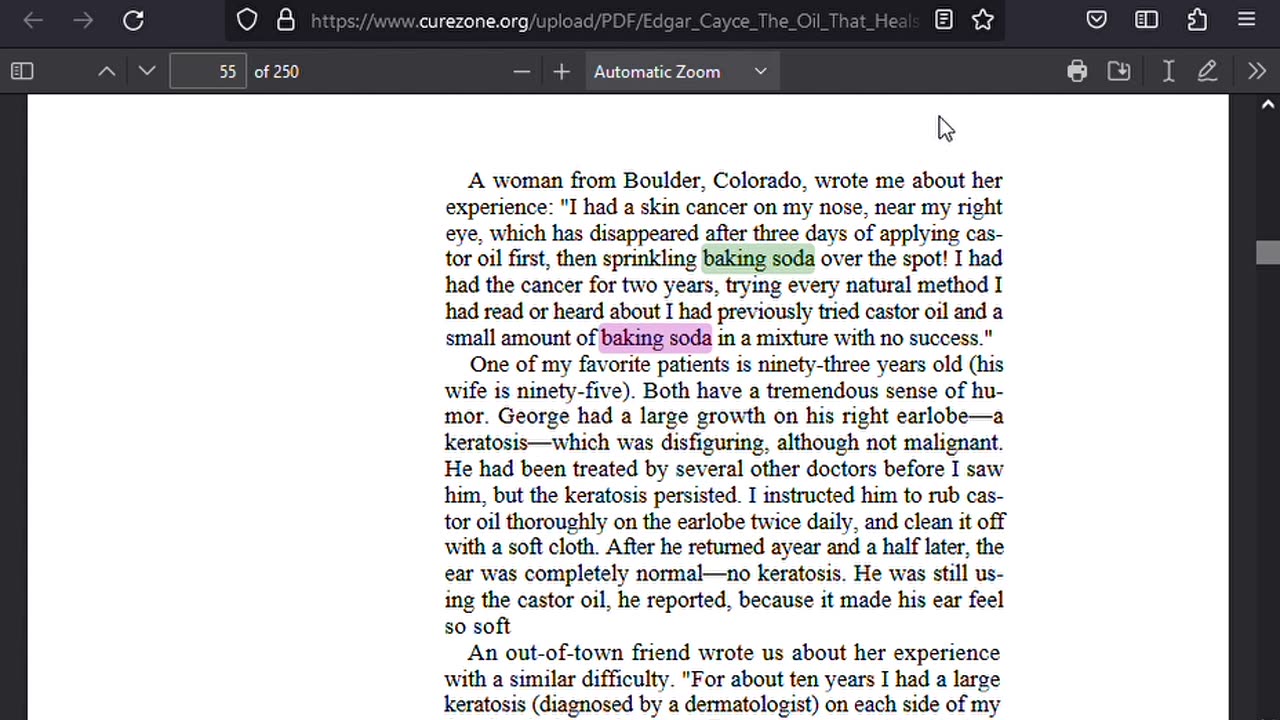This screenshot has height=720, width=1280.
Task: Open browser sidebars icon
Action: 1147,20
